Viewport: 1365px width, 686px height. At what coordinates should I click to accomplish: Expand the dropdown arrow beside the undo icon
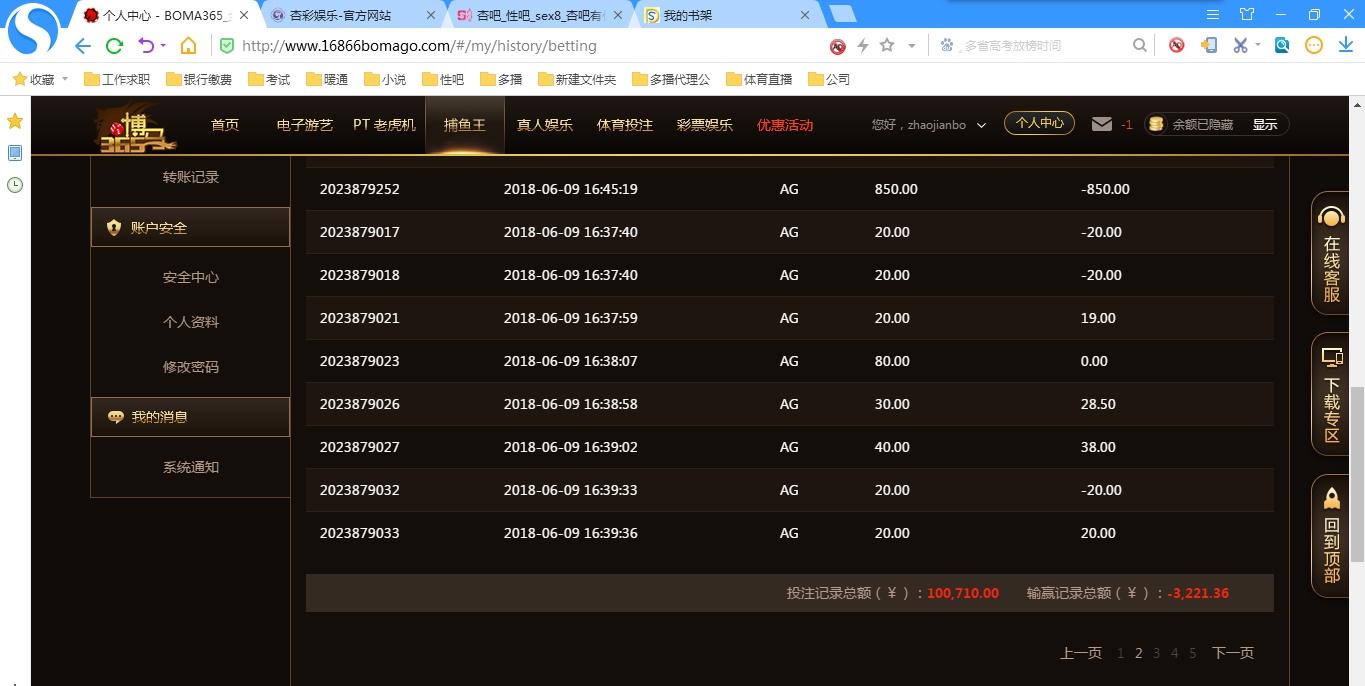(x=163, y=46)
